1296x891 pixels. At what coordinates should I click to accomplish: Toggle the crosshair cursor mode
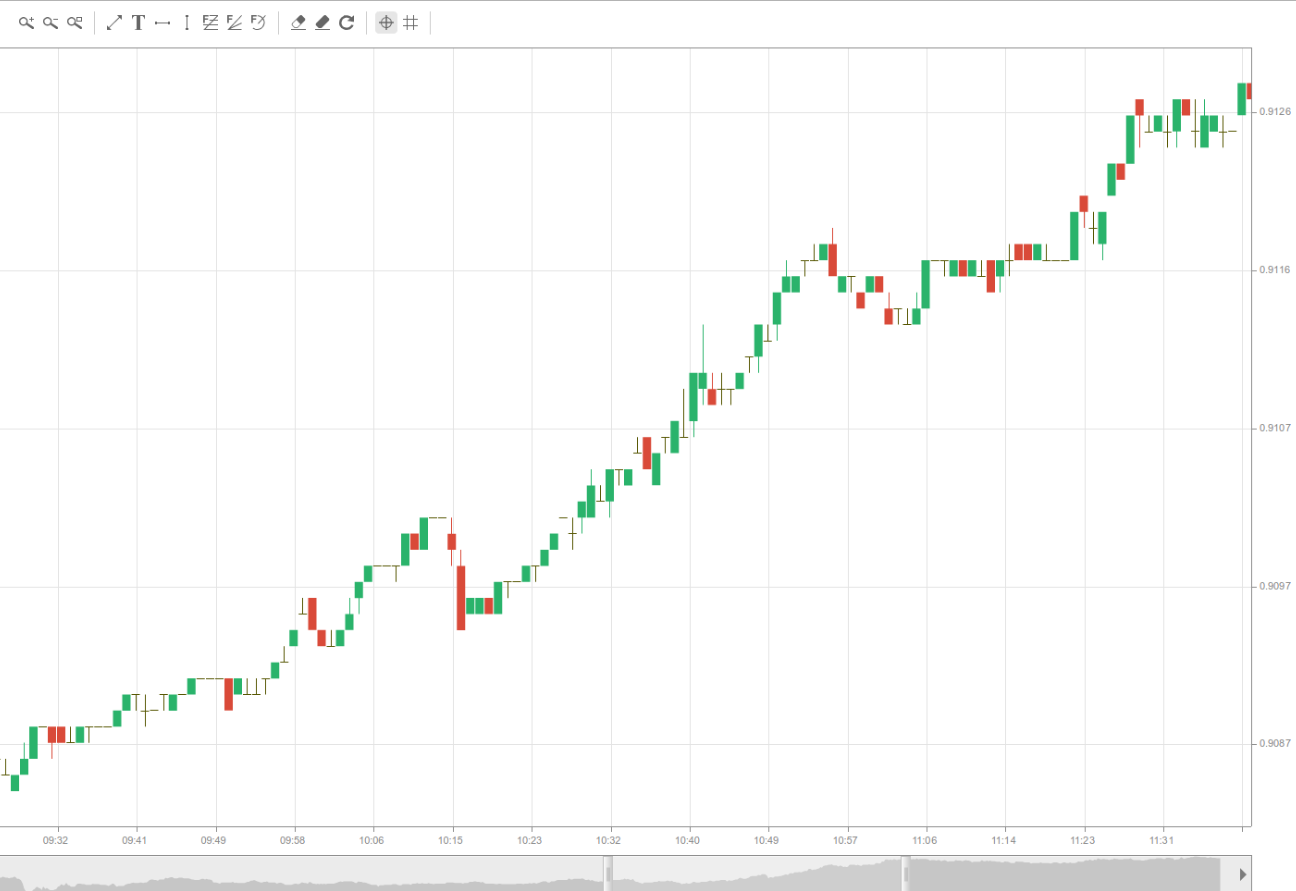click(386, 22)
